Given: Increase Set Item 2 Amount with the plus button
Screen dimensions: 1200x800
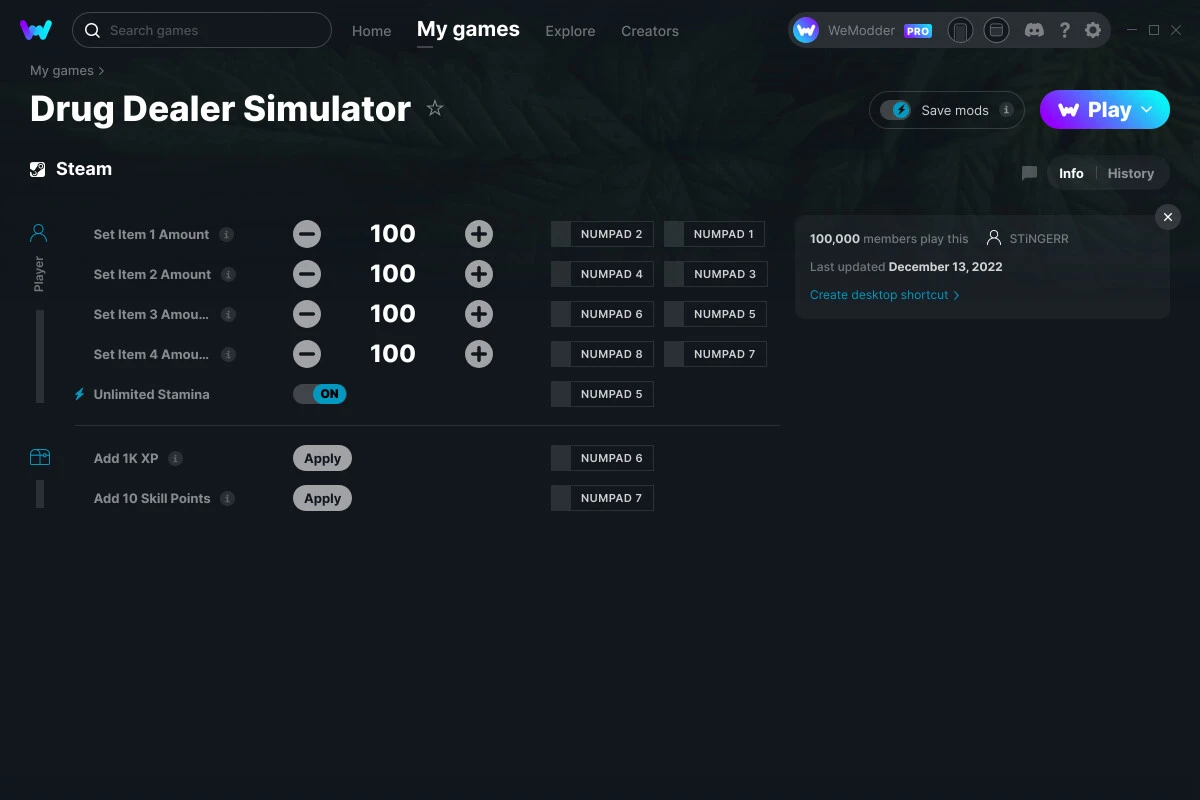Looking at the screenshot, I should [478, 273].
